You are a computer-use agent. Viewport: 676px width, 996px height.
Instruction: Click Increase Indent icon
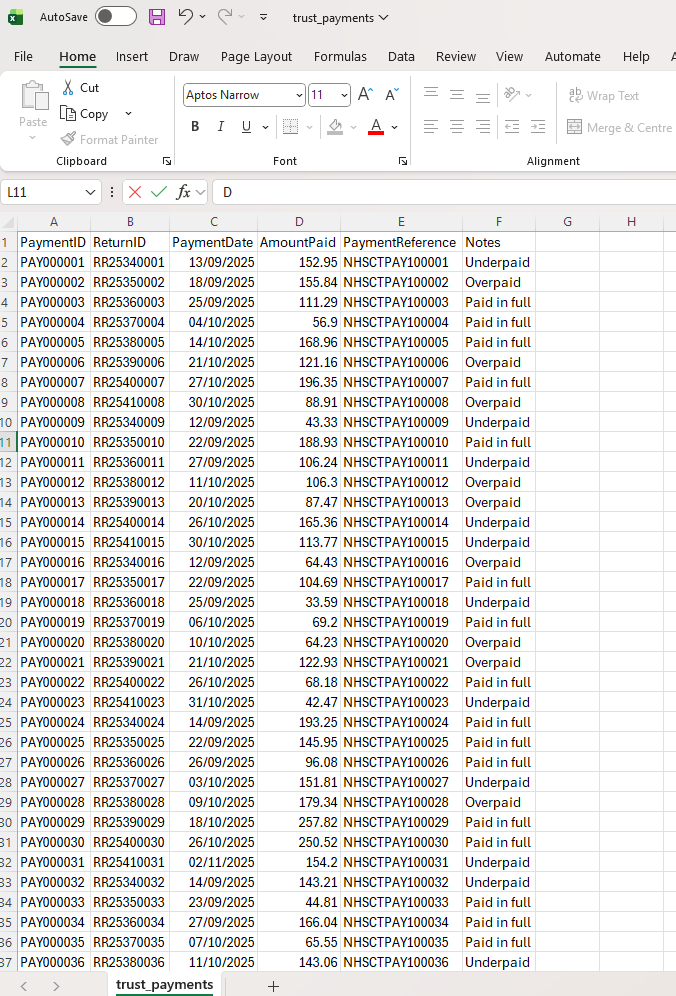point(537,126)
